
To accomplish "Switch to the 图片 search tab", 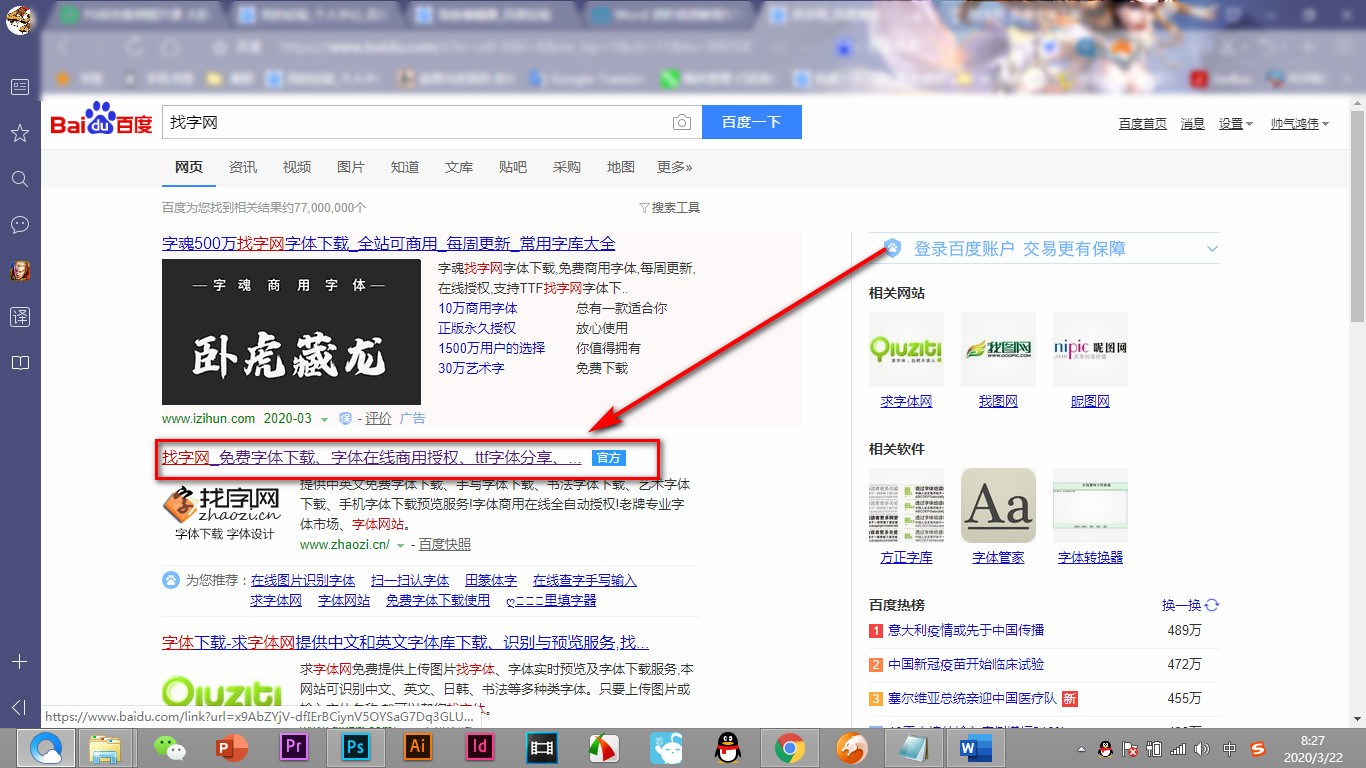I will click(x=351, y=167).
